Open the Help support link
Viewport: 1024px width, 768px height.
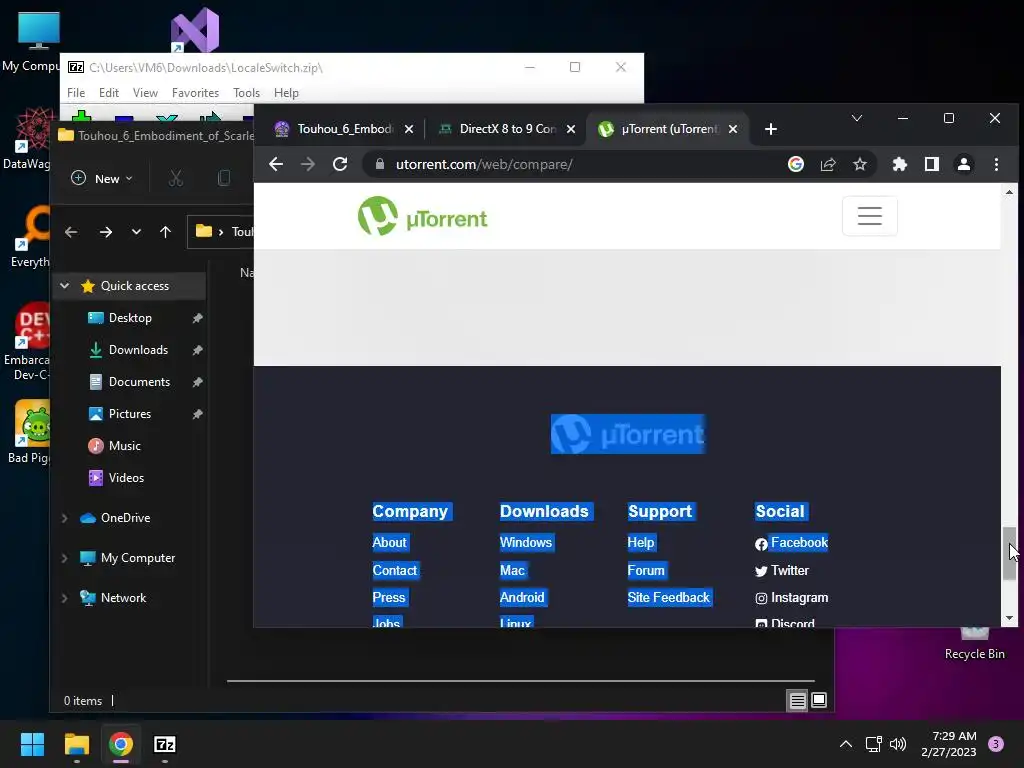tap(641, 542)
